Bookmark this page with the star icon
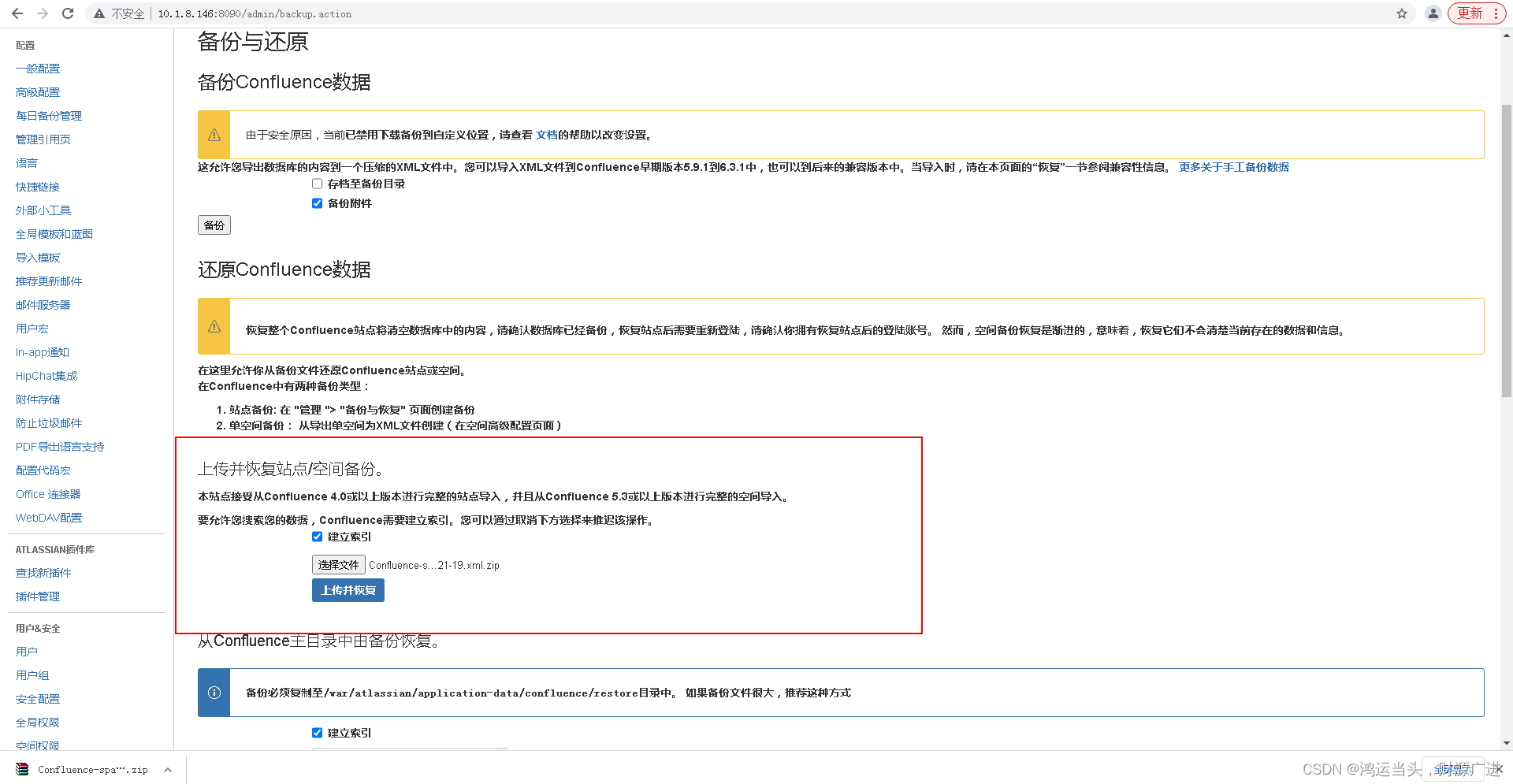Screen dimensions: 1513x784 click(x=1402, y=13)
